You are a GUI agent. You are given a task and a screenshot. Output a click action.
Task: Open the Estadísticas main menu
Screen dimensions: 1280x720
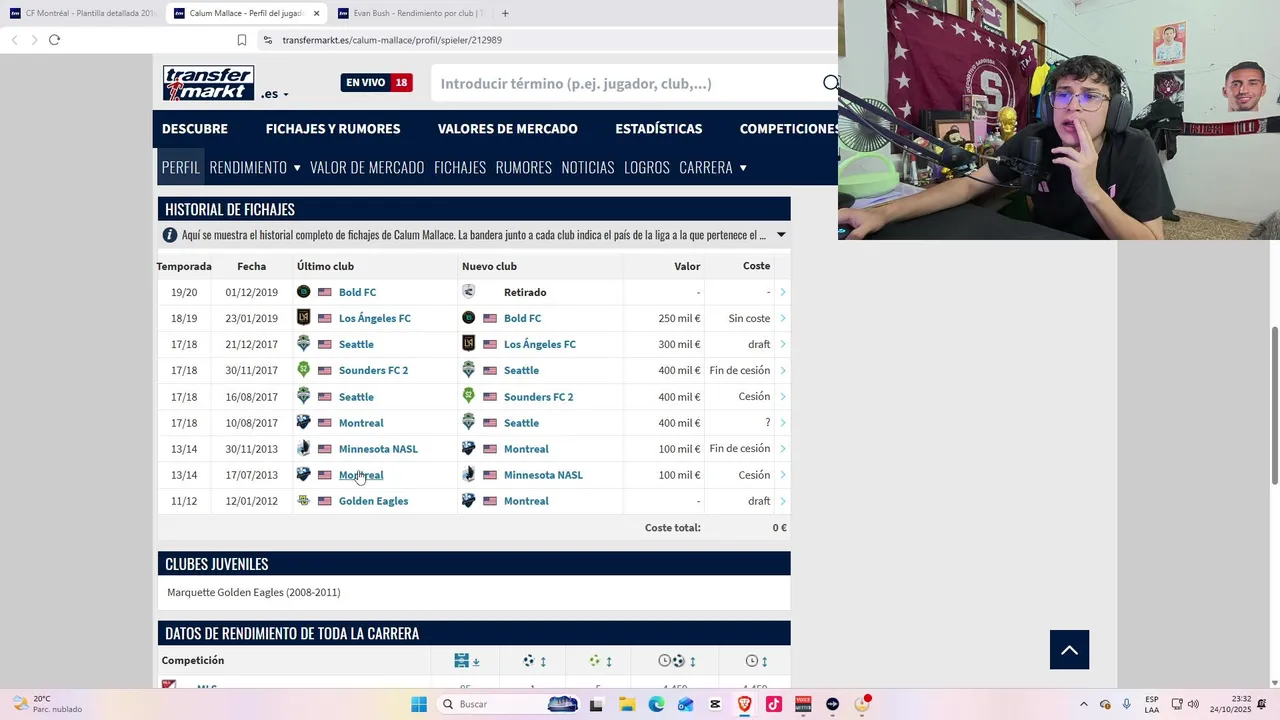pyautogui.click(x=659, y=129)
